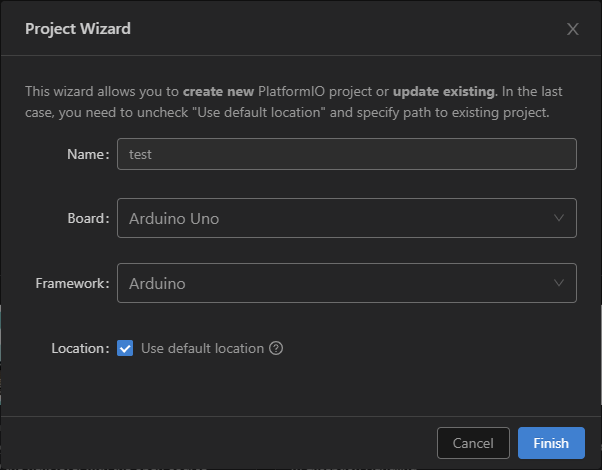Click the Project Wizard title text
The height and width of the screenshot is (470, 602).
coord(78,29)
